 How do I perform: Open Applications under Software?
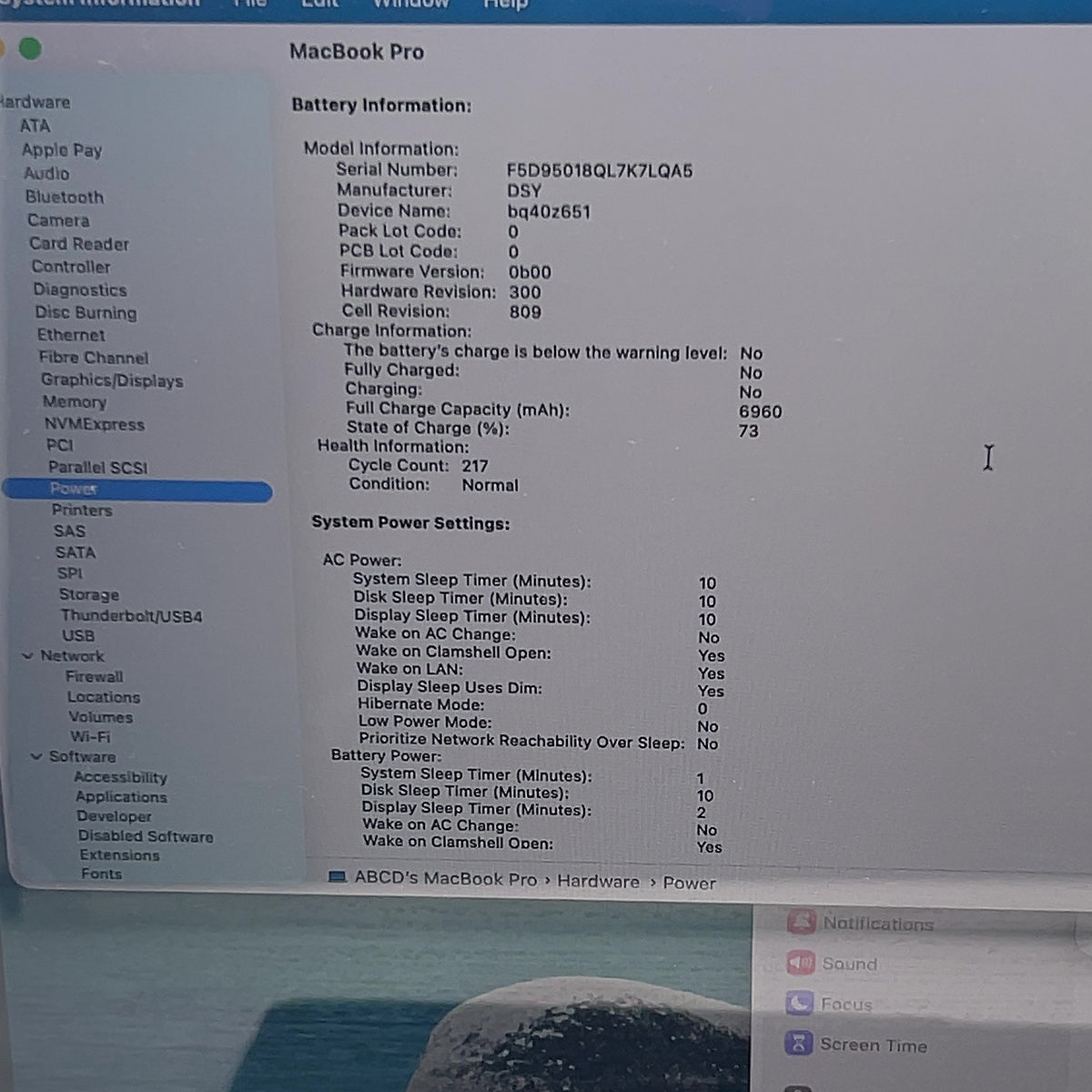[x=121, y=796]
